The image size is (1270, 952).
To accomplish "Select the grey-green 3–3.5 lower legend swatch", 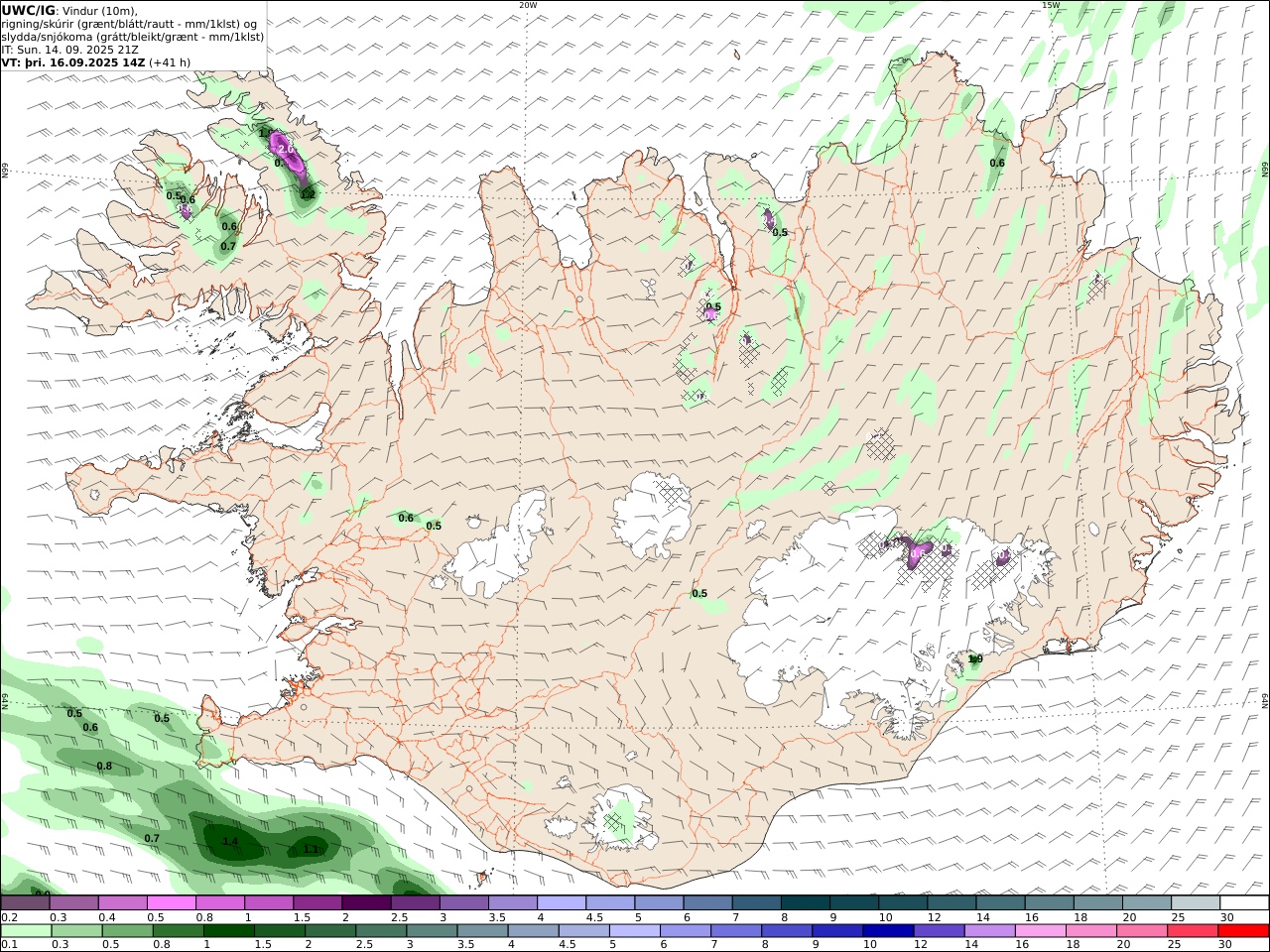I will [432, 931].
